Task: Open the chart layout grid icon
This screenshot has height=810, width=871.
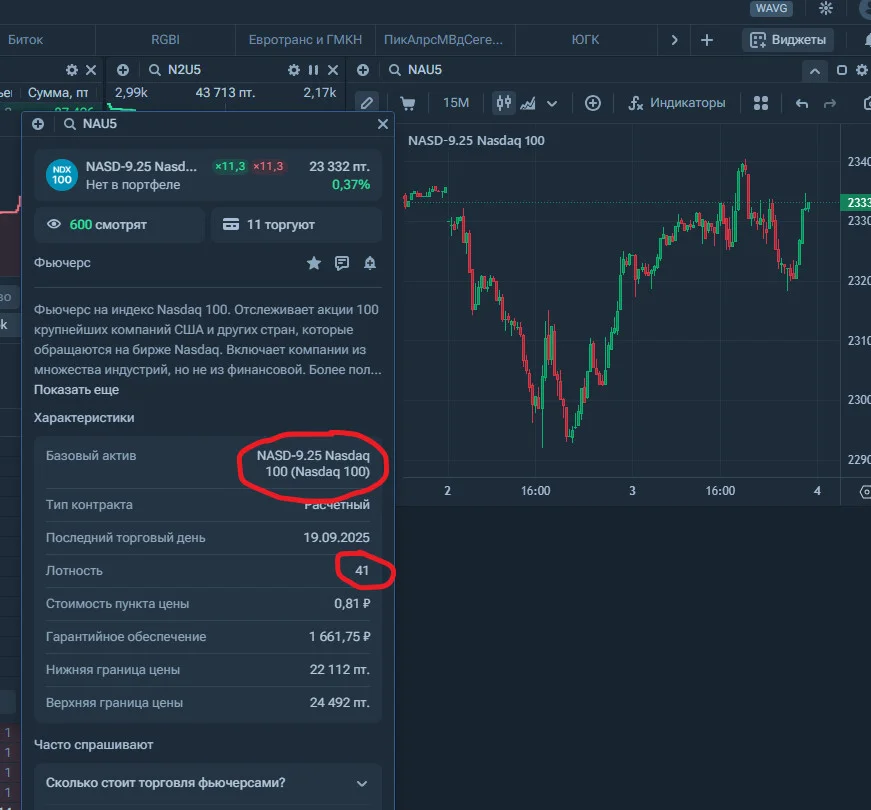Action: point(760,103)
